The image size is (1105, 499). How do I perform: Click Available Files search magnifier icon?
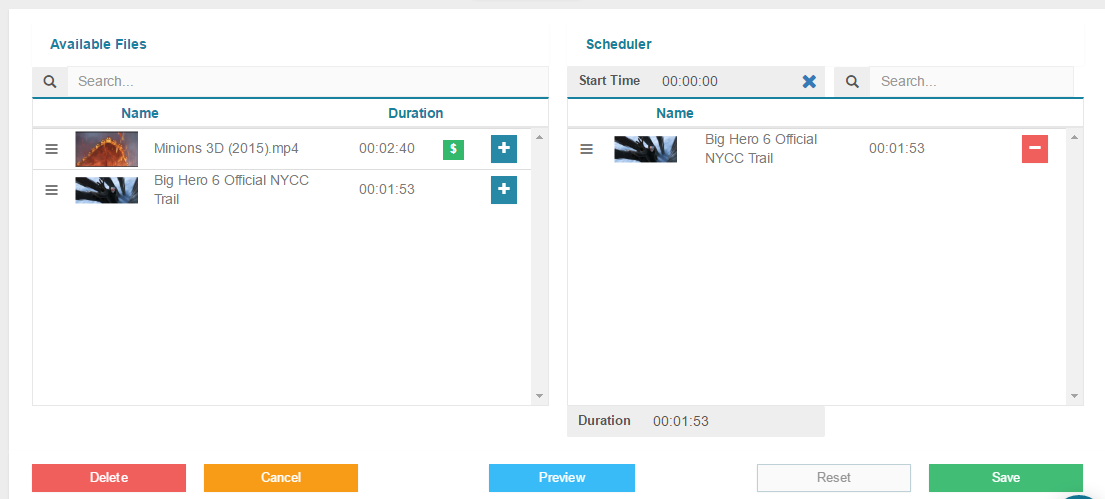(x=50, y=82)
